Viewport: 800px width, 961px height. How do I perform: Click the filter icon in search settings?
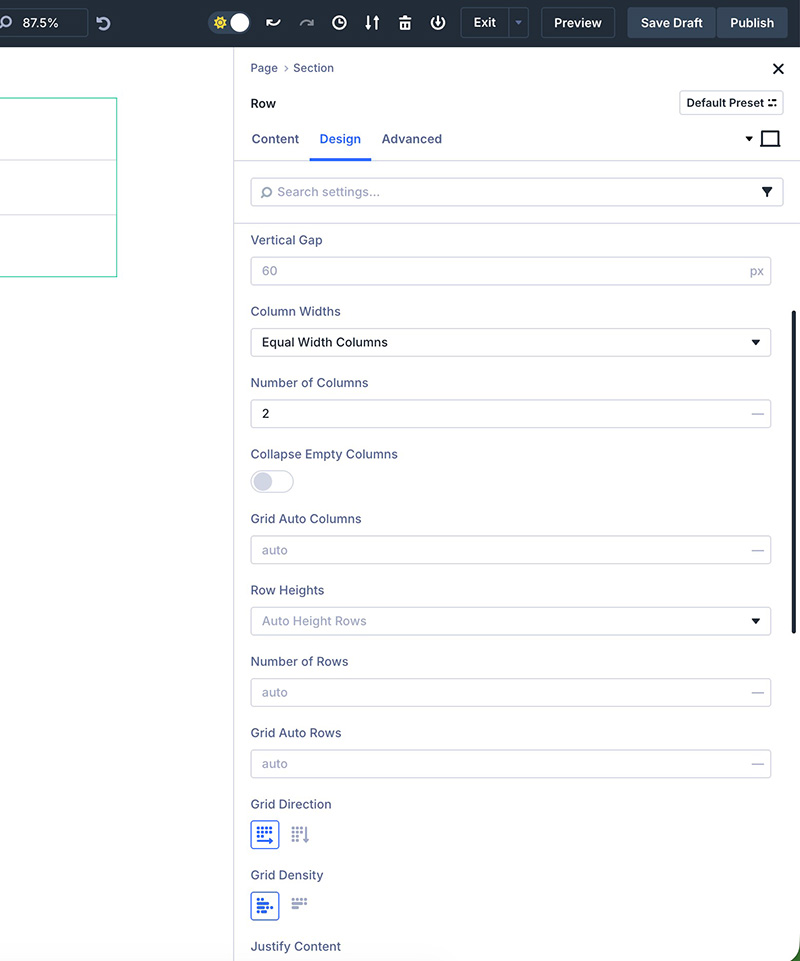pos(767,192)
